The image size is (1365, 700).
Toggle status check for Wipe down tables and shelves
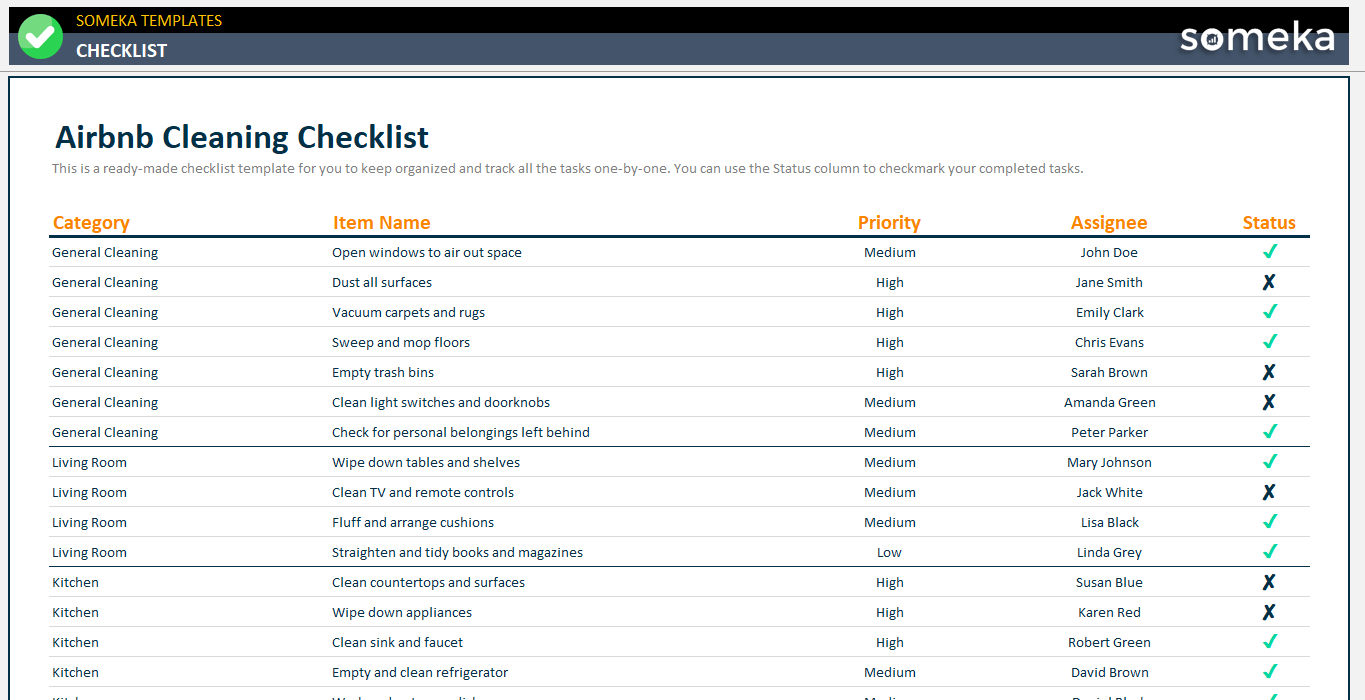[1270, 462]
